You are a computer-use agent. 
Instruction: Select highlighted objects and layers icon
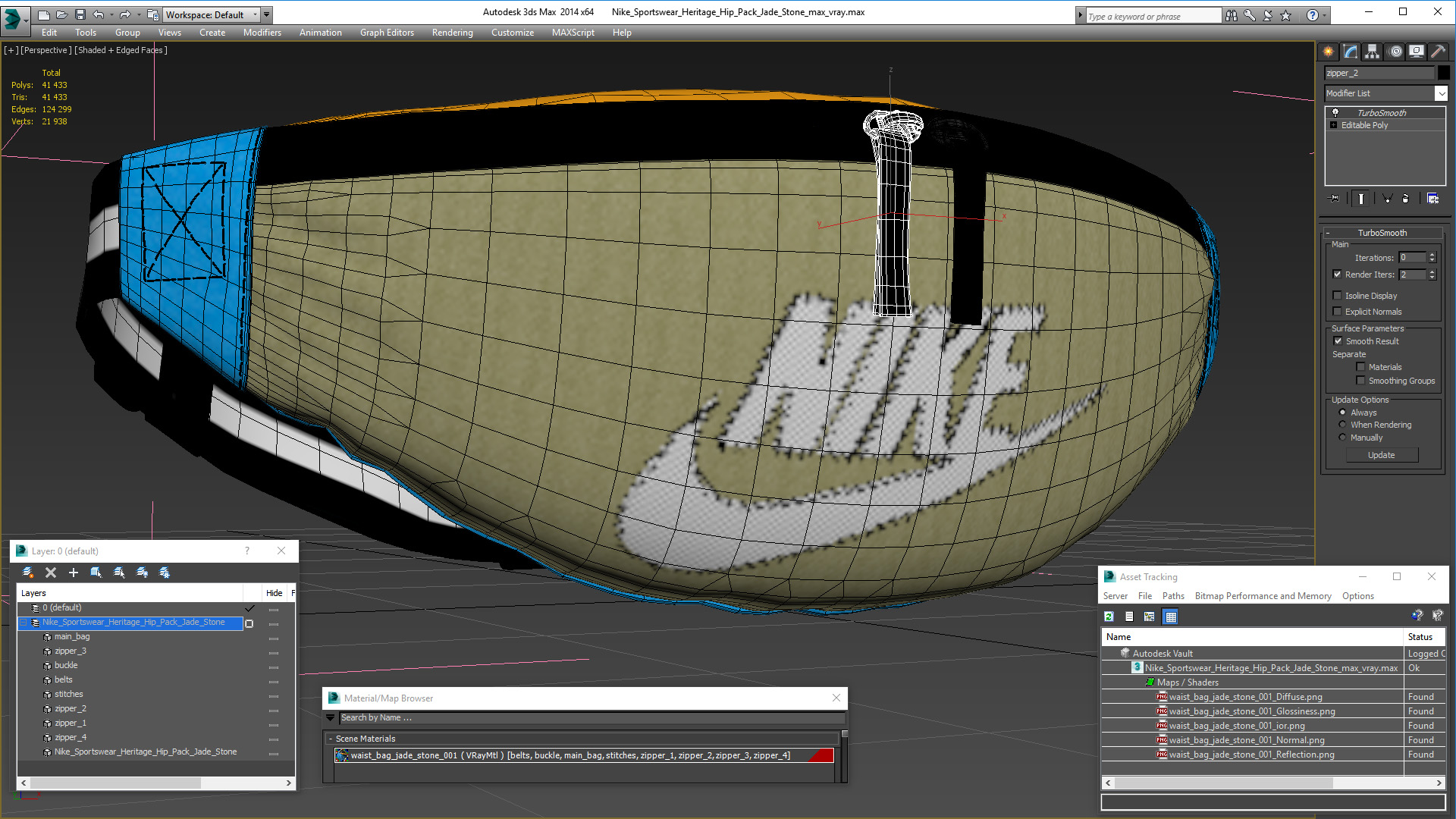click(x=96, y=573)
